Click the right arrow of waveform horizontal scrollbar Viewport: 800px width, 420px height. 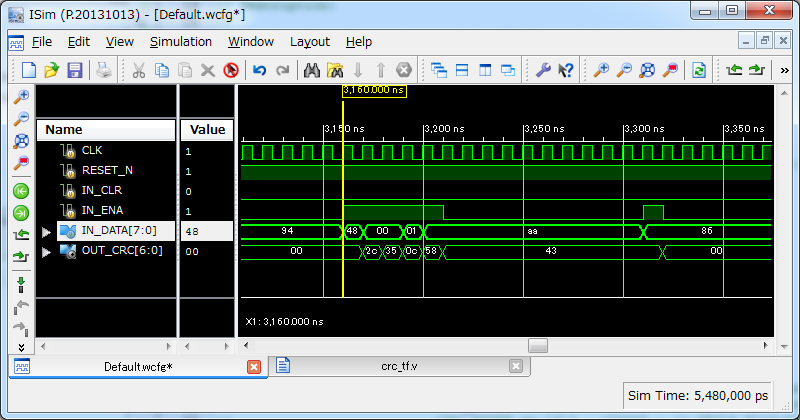point(765,345)
